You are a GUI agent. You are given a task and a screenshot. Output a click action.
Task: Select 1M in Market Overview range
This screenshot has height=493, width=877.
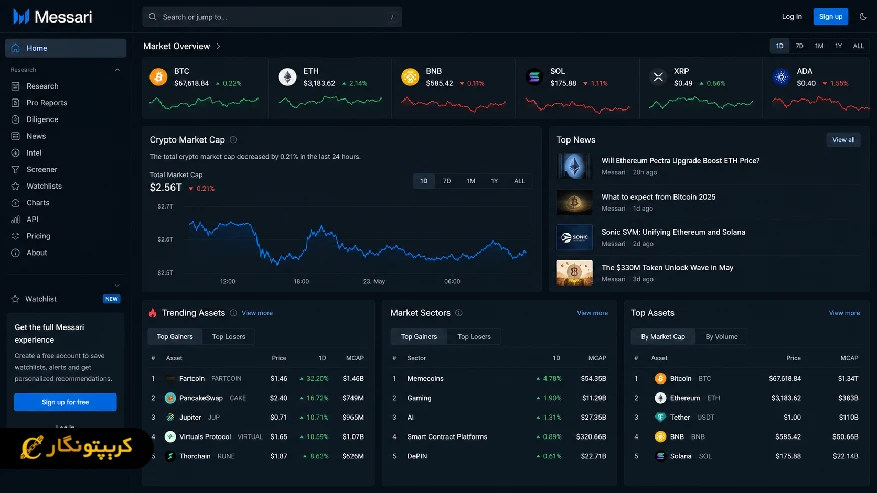pos(819,46)
